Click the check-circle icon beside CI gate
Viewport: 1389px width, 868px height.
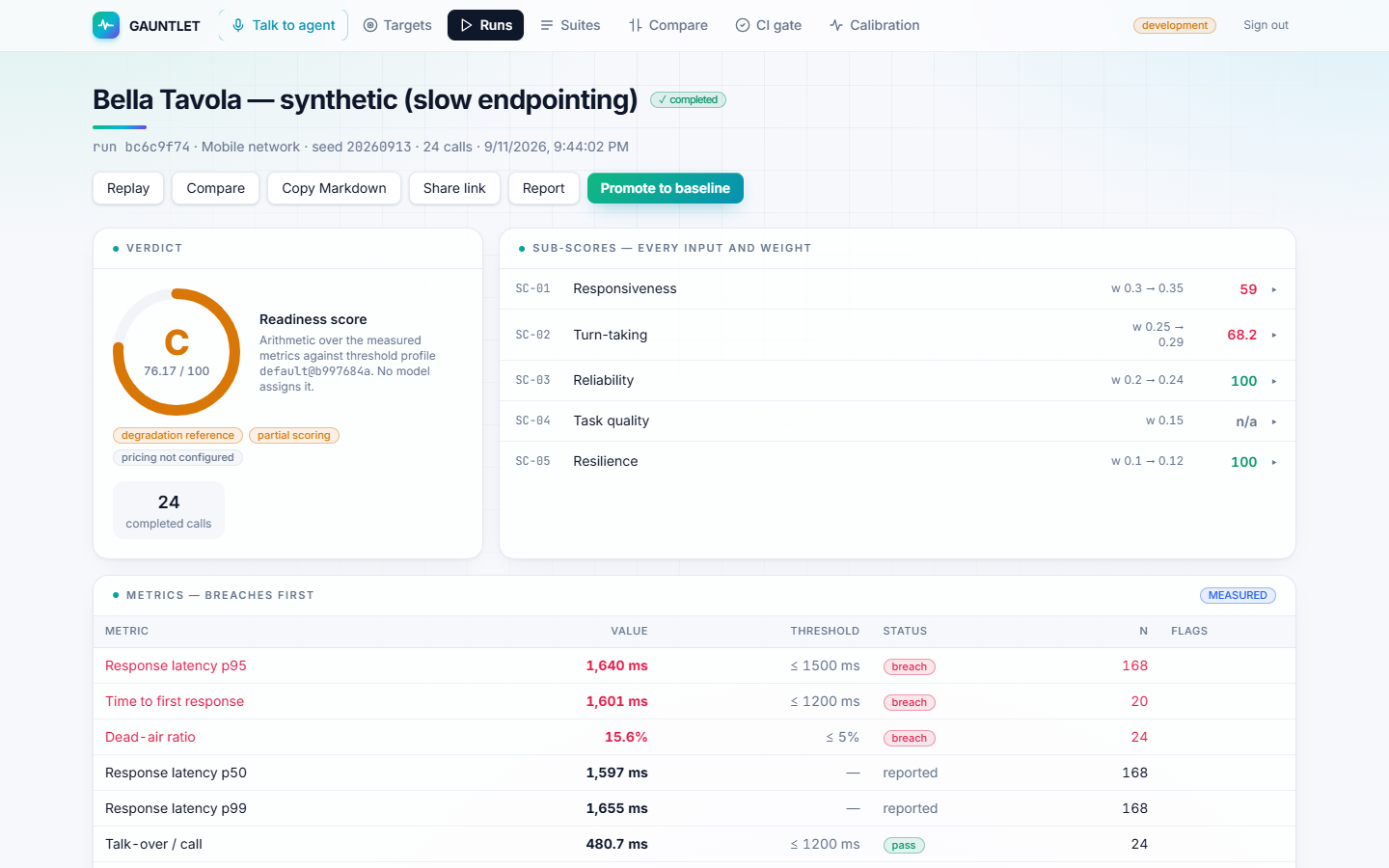[743, 25]
